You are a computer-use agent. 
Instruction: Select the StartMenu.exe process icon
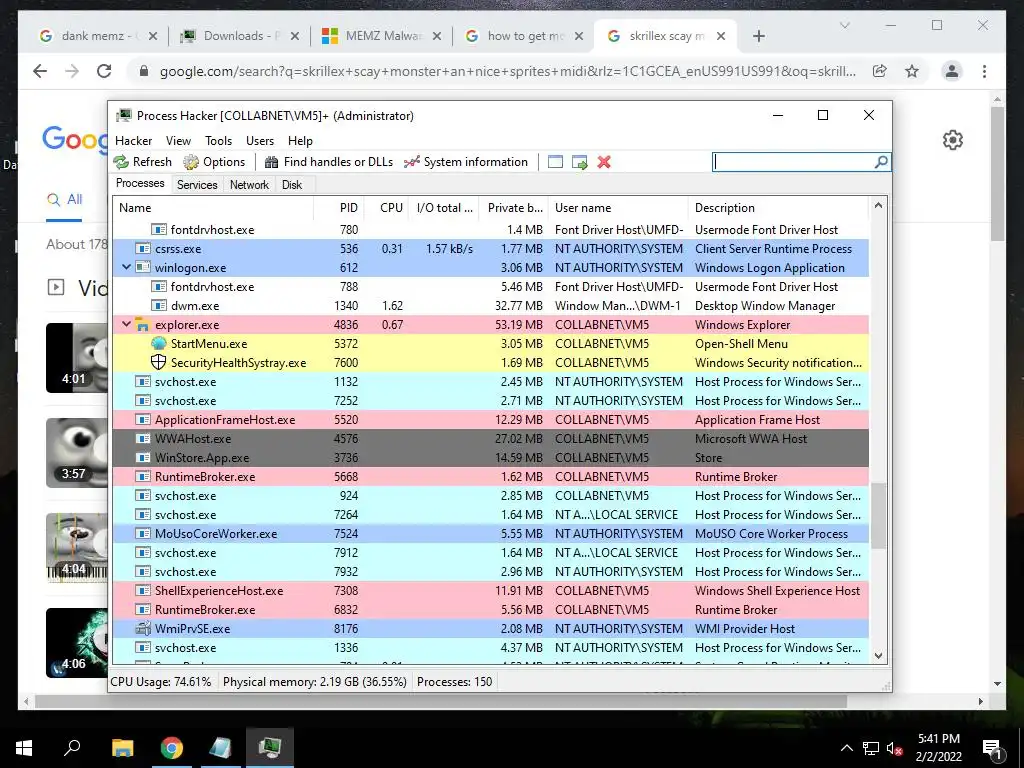tap(159, 344)
